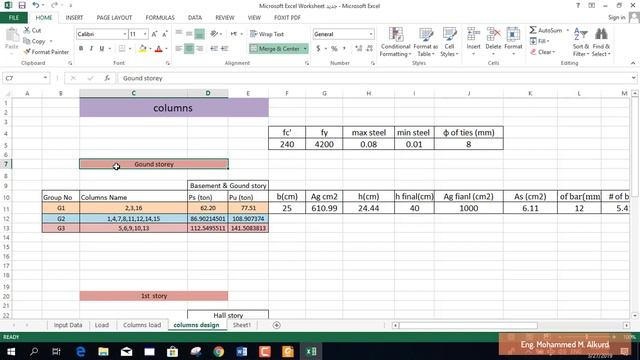This screenshot has width=640, height=360.
Task: Apply percent style
Action: point(334,49)
